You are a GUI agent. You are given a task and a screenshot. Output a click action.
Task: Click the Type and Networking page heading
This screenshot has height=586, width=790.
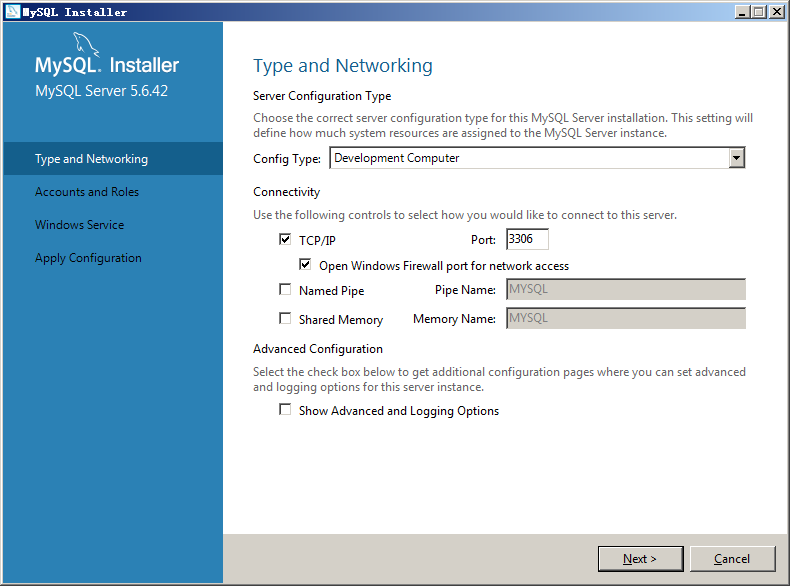coord(343,66)
